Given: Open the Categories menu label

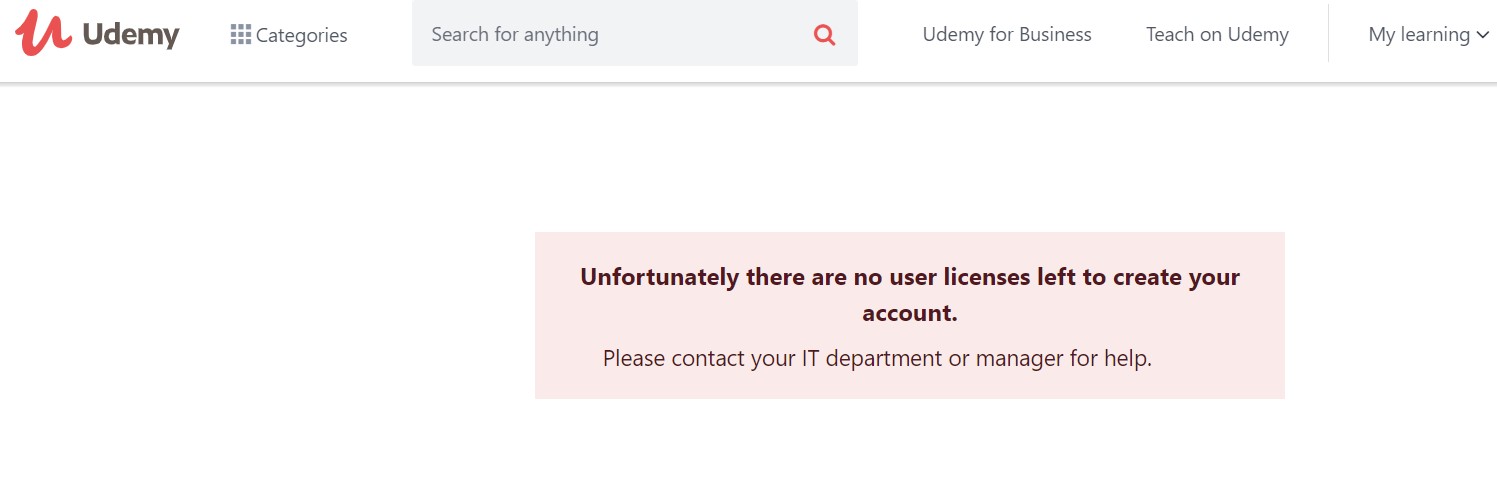Looking at the screenshot, I should click(x=301, y=36).
